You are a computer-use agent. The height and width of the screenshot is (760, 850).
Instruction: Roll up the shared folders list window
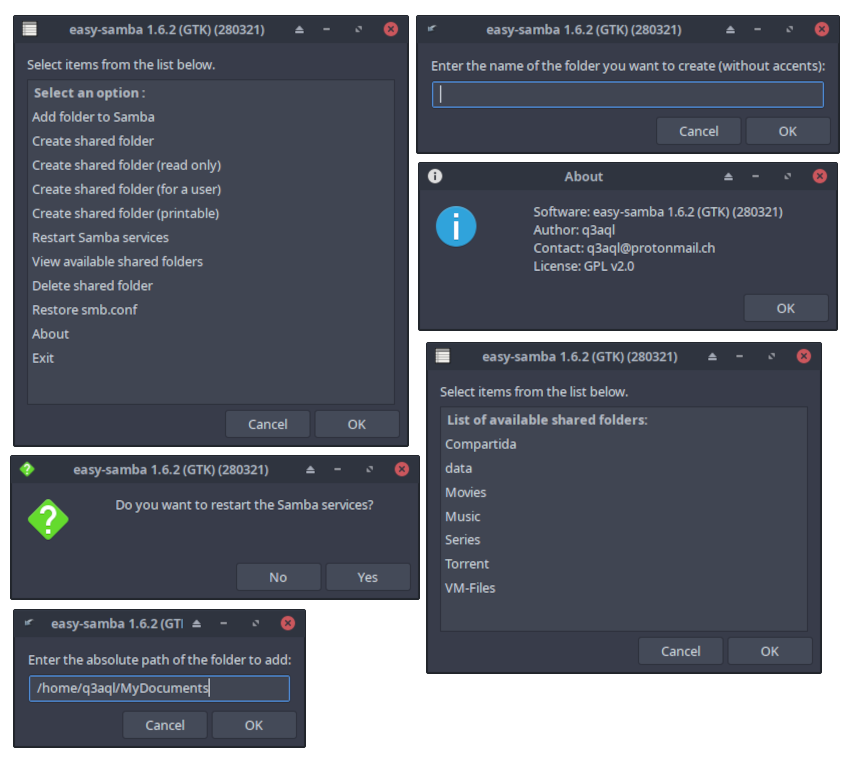pos(712,357)
